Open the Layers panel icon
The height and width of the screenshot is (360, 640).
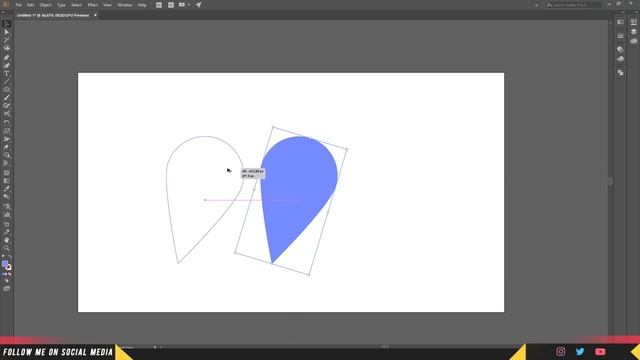coord(633,31)
